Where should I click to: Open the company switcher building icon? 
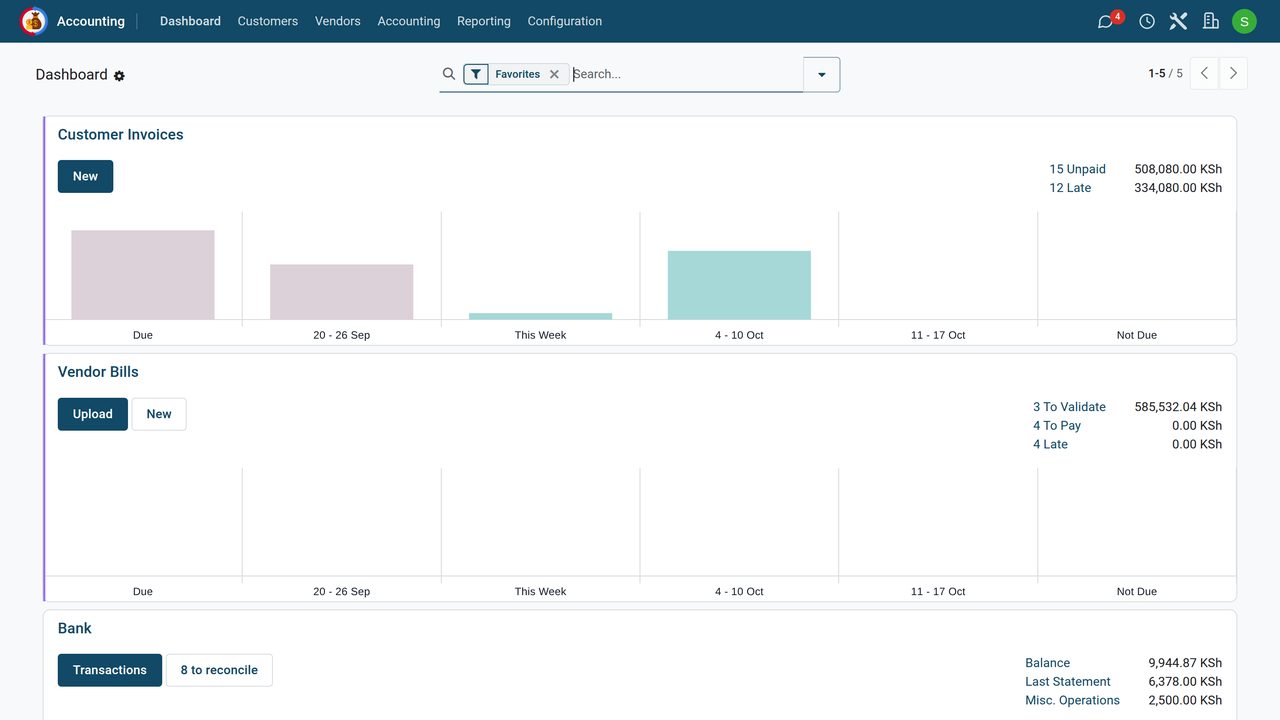tap(1211, 21)
